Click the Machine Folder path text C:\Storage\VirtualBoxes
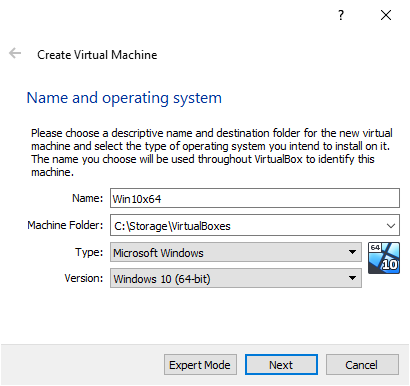Viewport: 410px width, 386px height. point(172,226)
